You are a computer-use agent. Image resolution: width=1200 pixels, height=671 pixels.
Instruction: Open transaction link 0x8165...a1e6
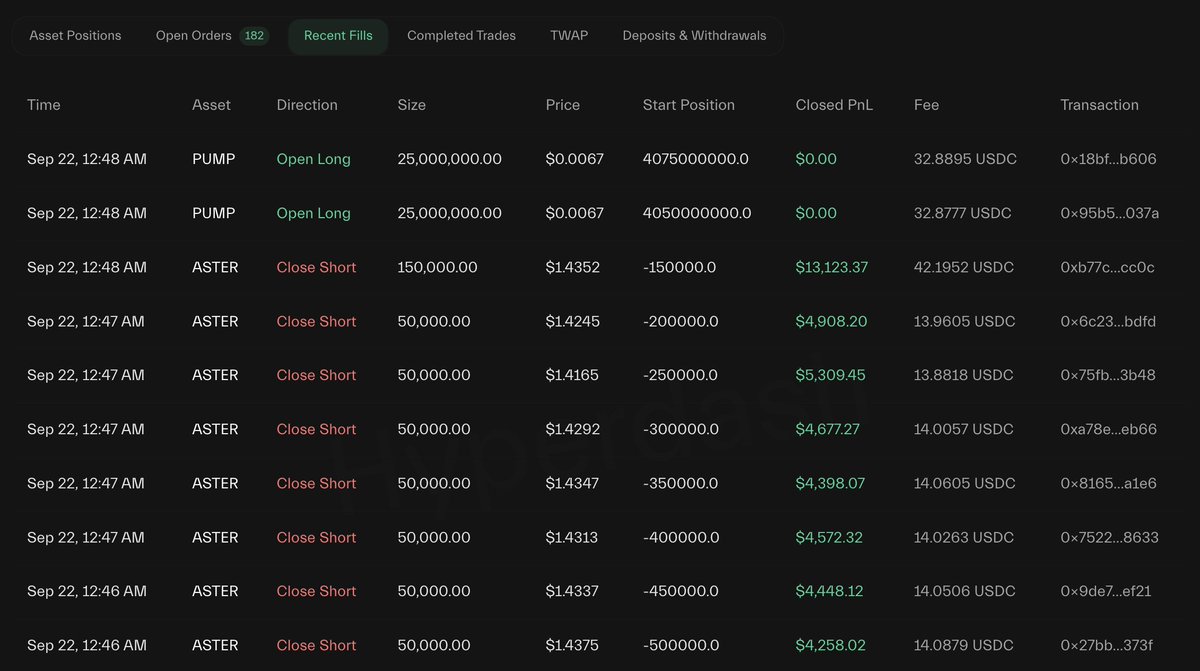coord(1108,483)
